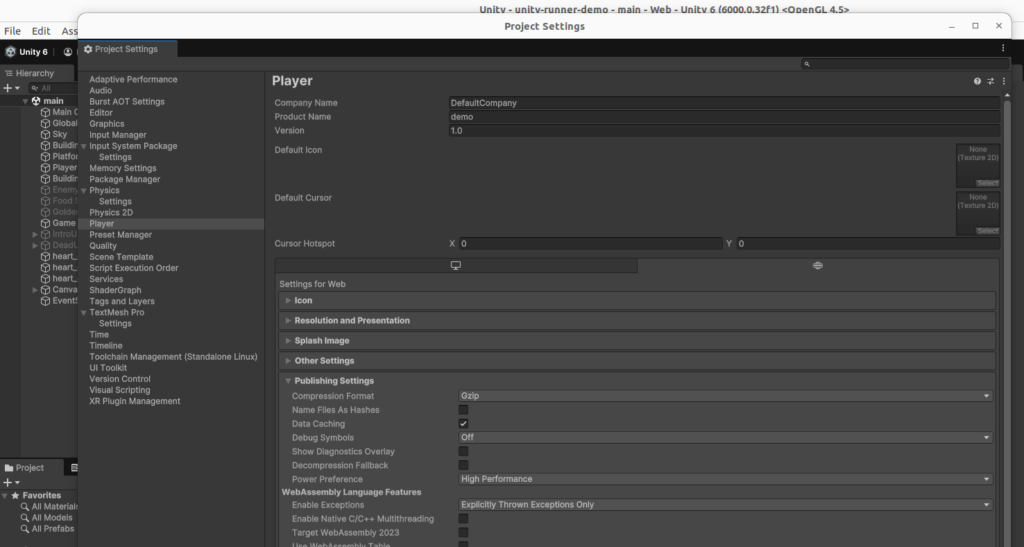Enable Decompression Fallback checkbox
The height and width of the screenshot is (547, 1024).
[463, 465]
